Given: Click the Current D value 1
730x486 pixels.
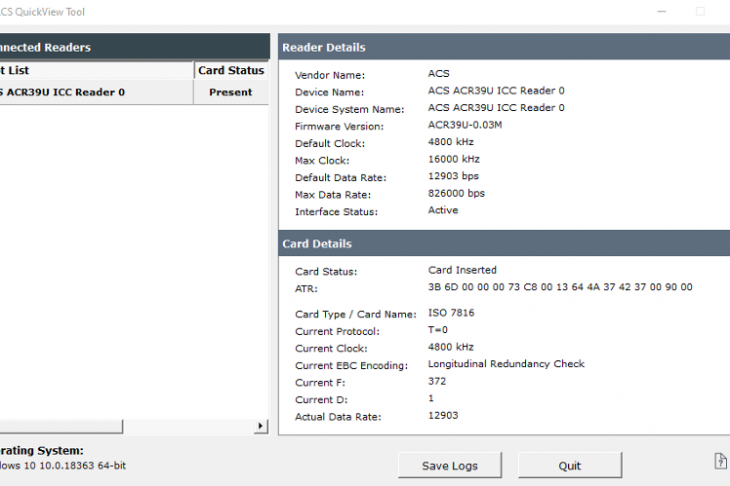Looking at the screenshot, I should 431,398.
